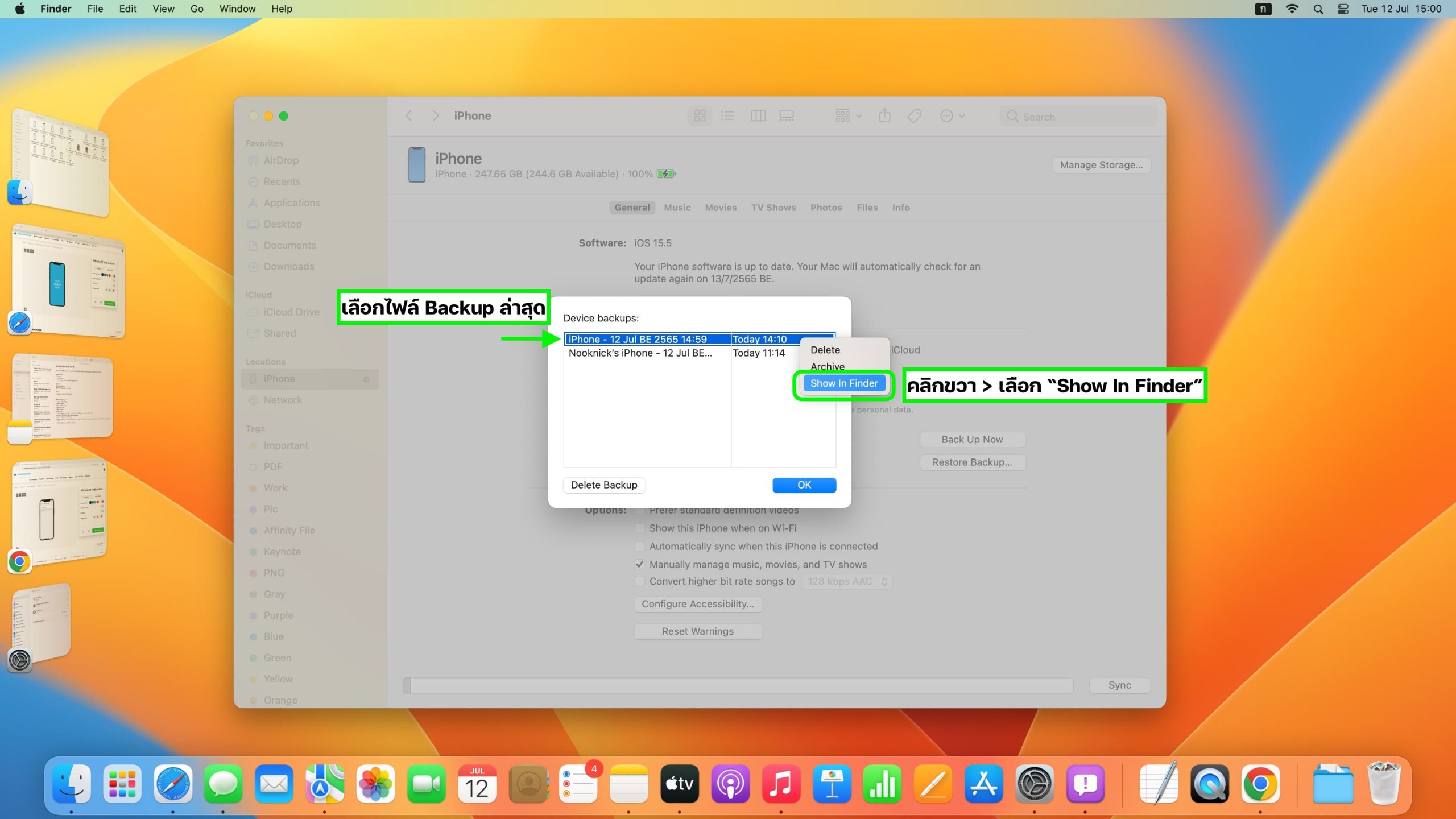Click the Share icon in Finder toolbar

point(884,116)
